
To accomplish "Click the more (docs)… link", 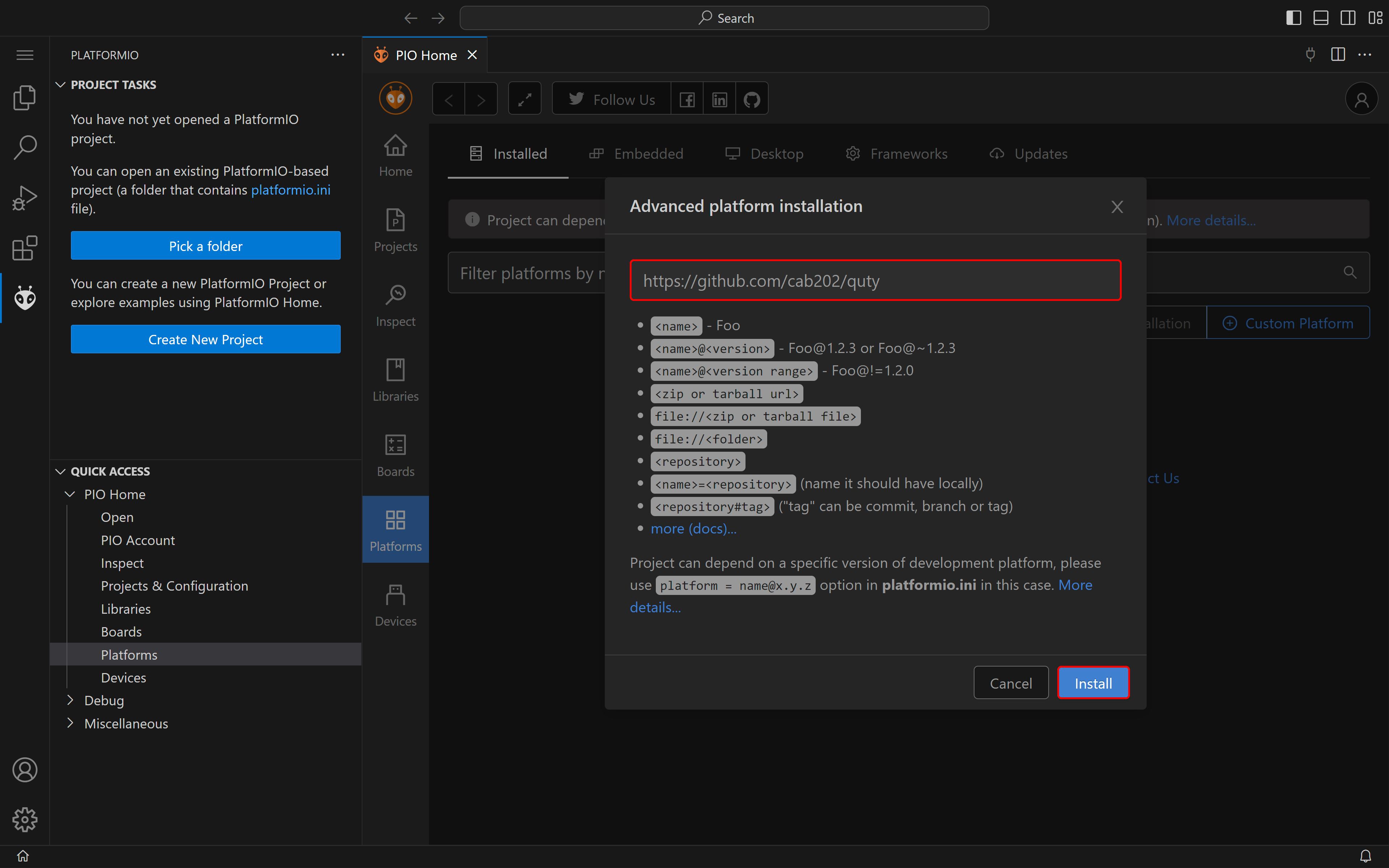I will pyautogui.click(x=693, y=528).
